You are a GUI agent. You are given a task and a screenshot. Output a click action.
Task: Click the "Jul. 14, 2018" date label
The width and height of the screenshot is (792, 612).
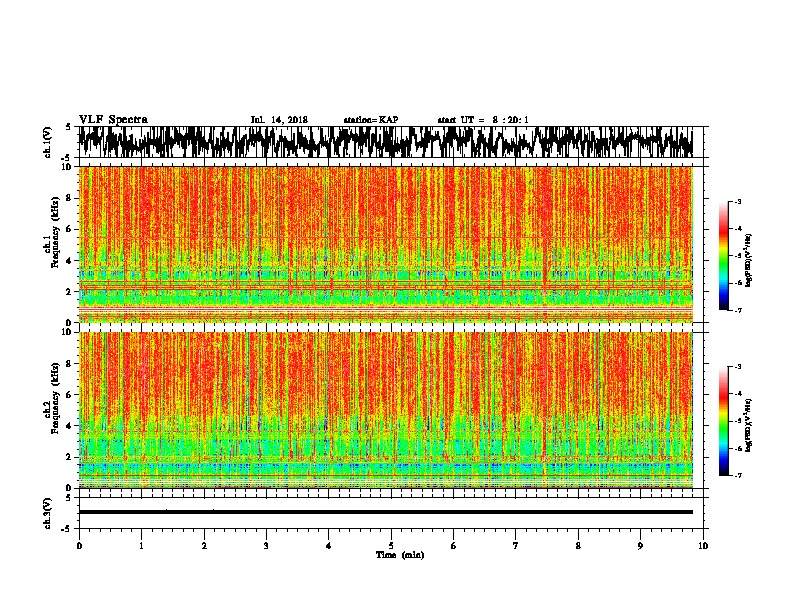point(279,120)
